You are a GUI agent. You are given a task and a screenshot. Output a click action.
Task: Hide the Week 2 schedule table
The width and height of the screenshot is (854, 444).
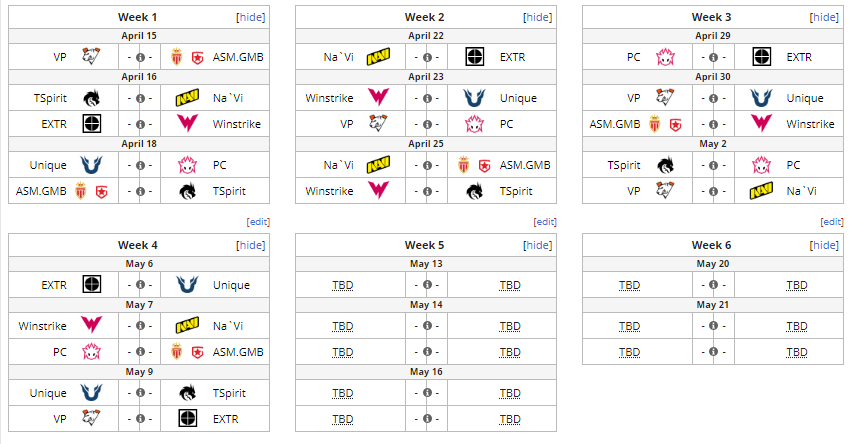tap(538, 17)
